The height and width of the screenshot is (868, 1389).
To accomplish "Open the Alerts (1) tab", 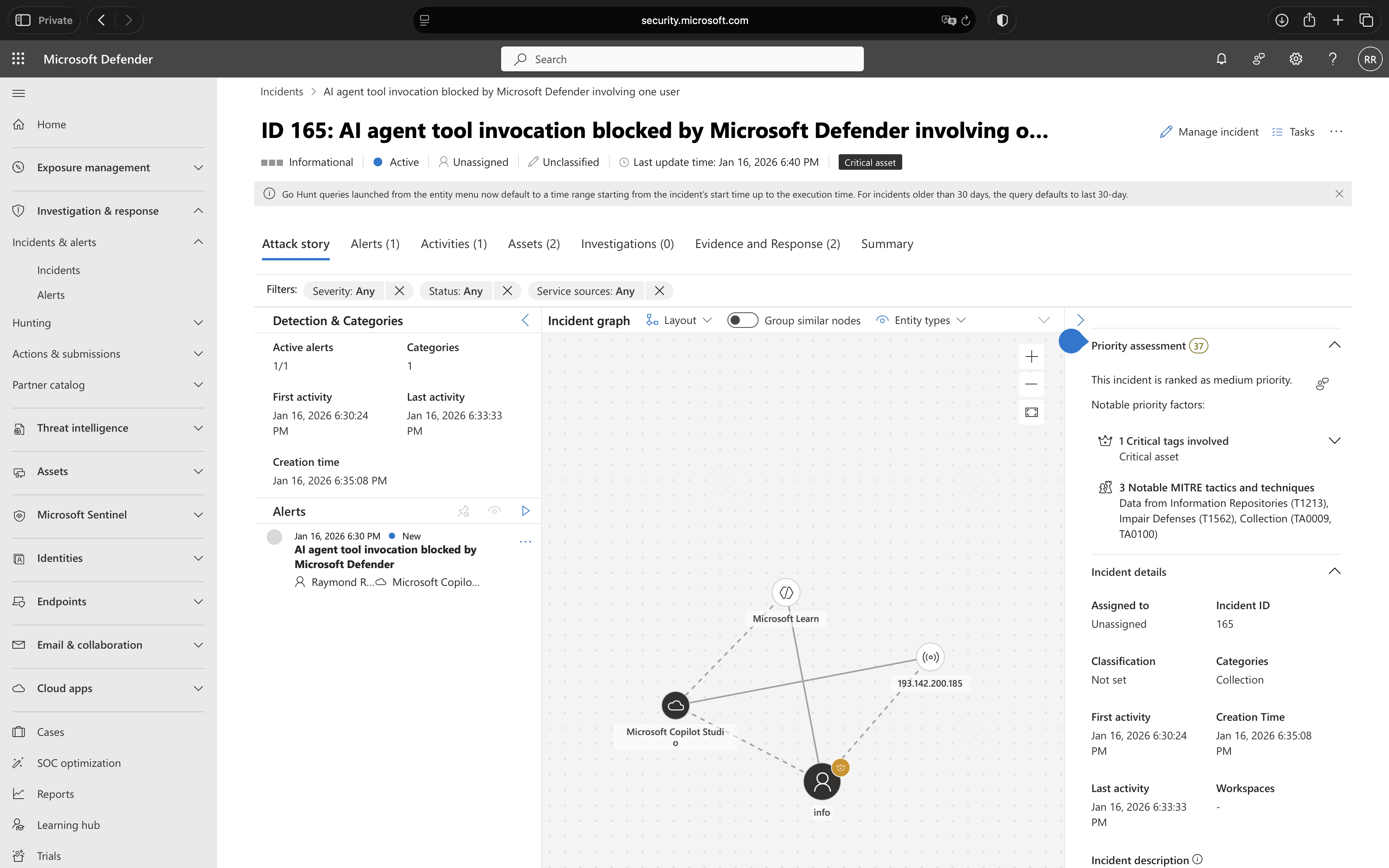I will (x=375, y=244).
